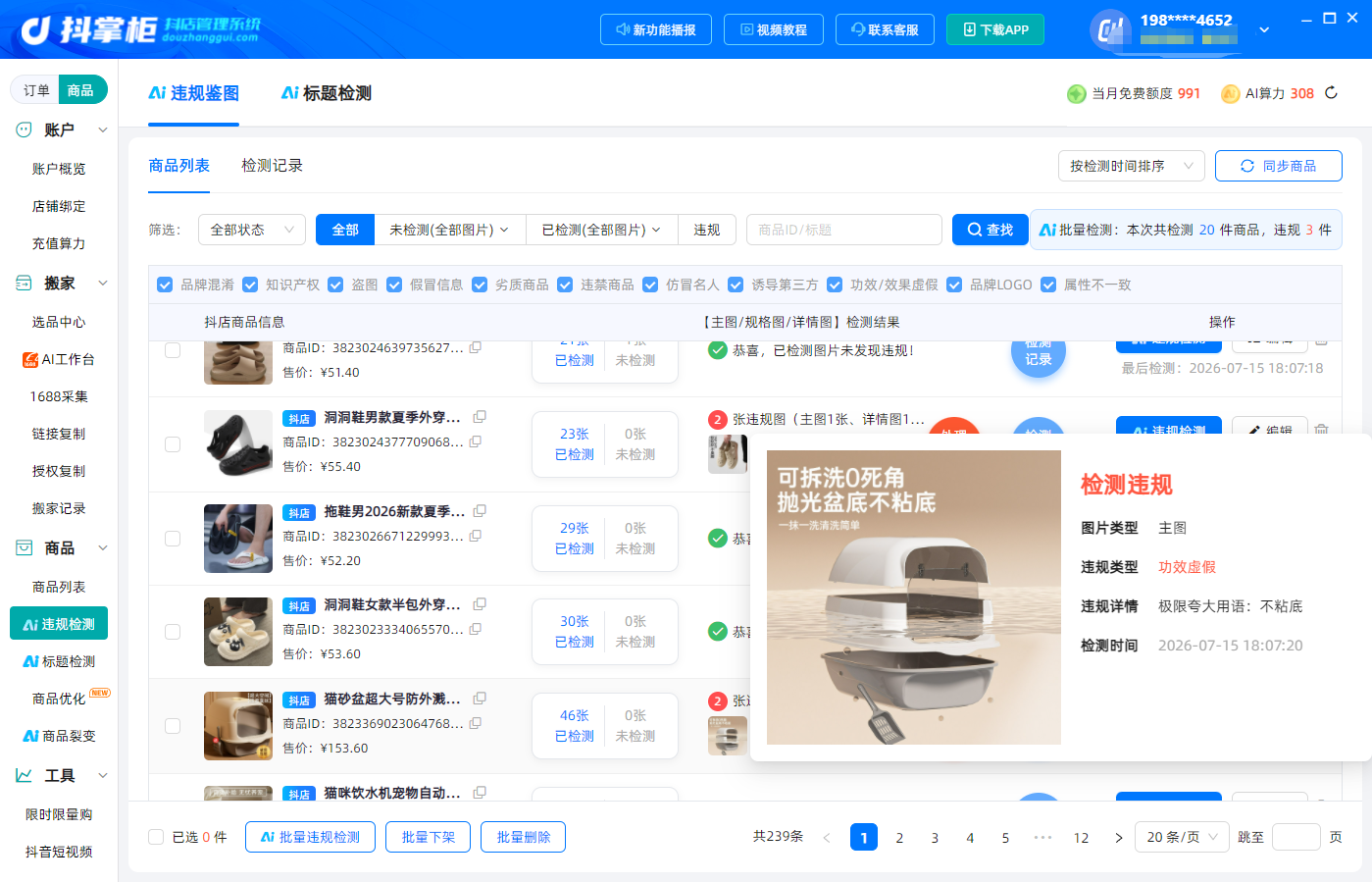The image size is (1372, 882).
Task: Open AI工作台 in the sidebar
Action: click(x=59, y=359)
